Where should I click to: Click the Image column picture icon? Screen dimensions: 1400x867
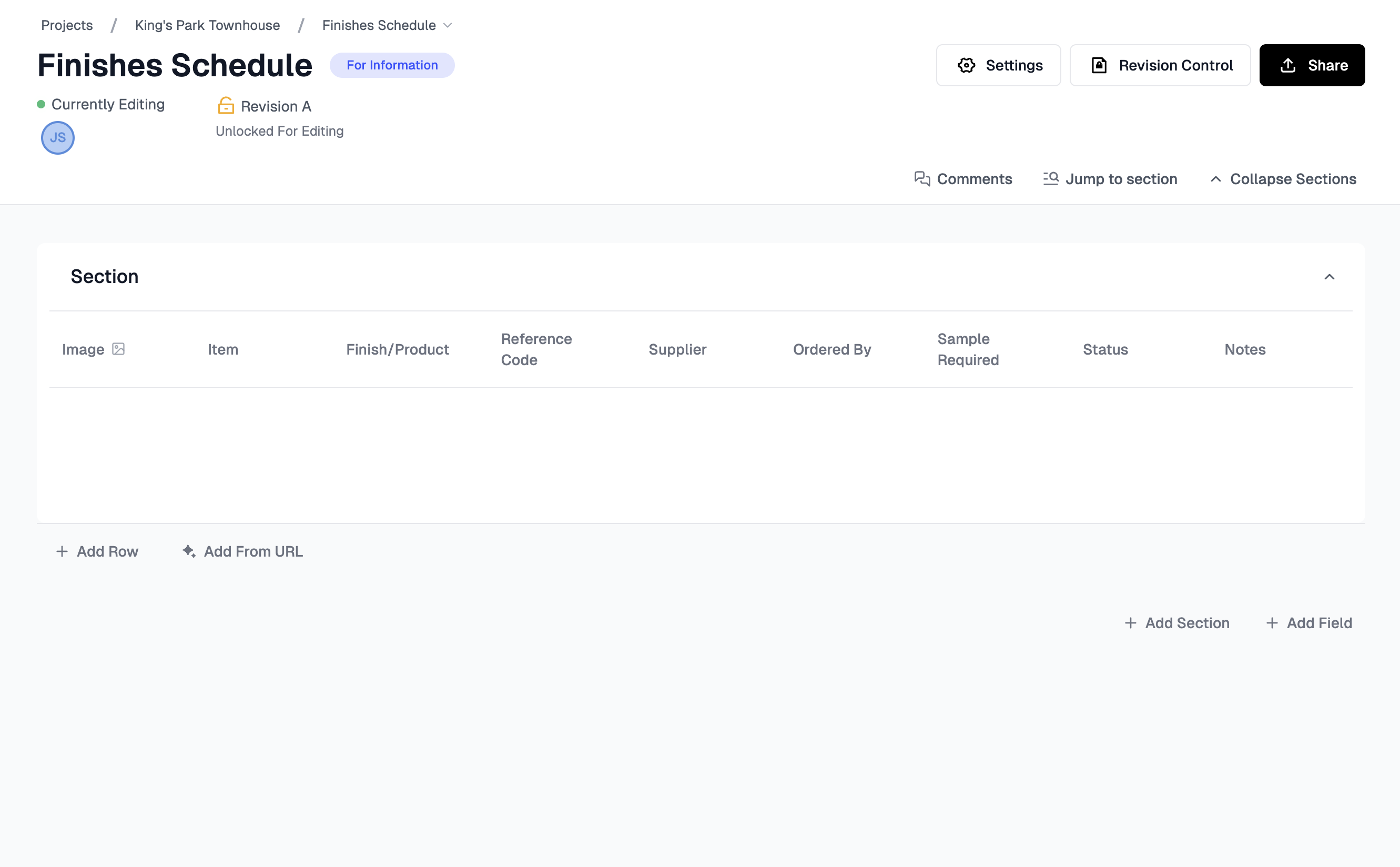(x=119, y=349)
